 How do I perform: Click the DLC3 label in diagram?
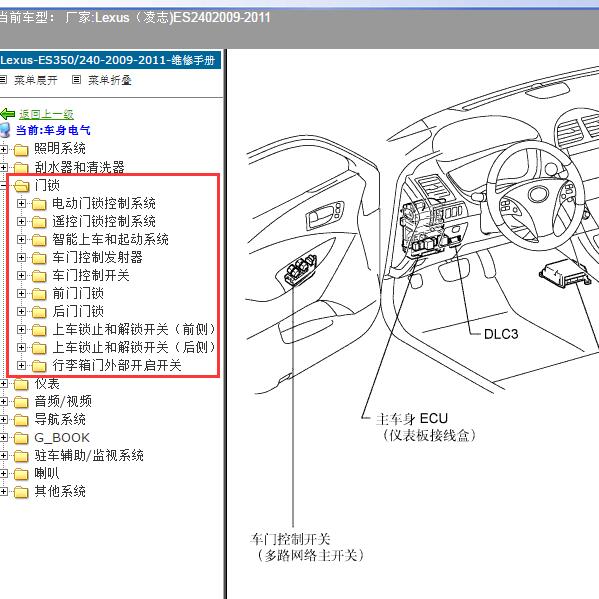point(501,334)
